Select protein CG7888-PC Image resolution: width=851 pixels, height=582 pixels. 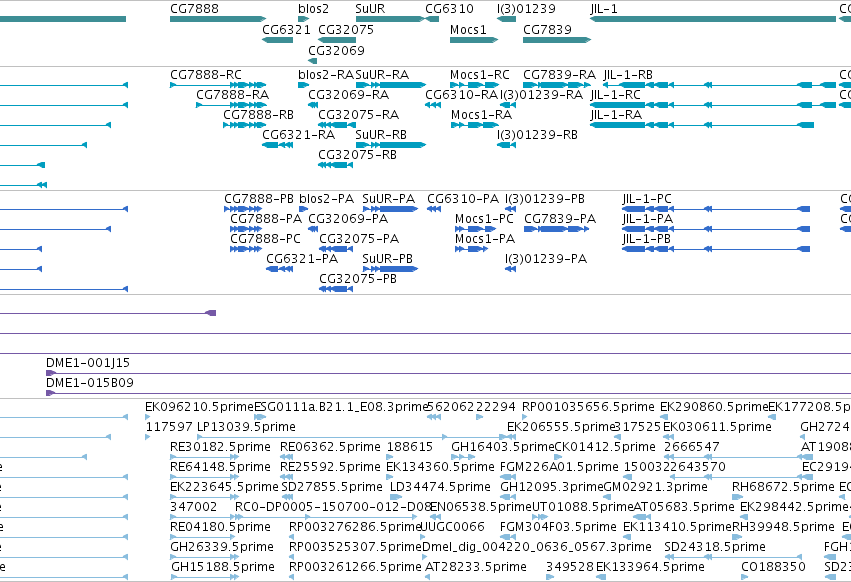(265, 239)
